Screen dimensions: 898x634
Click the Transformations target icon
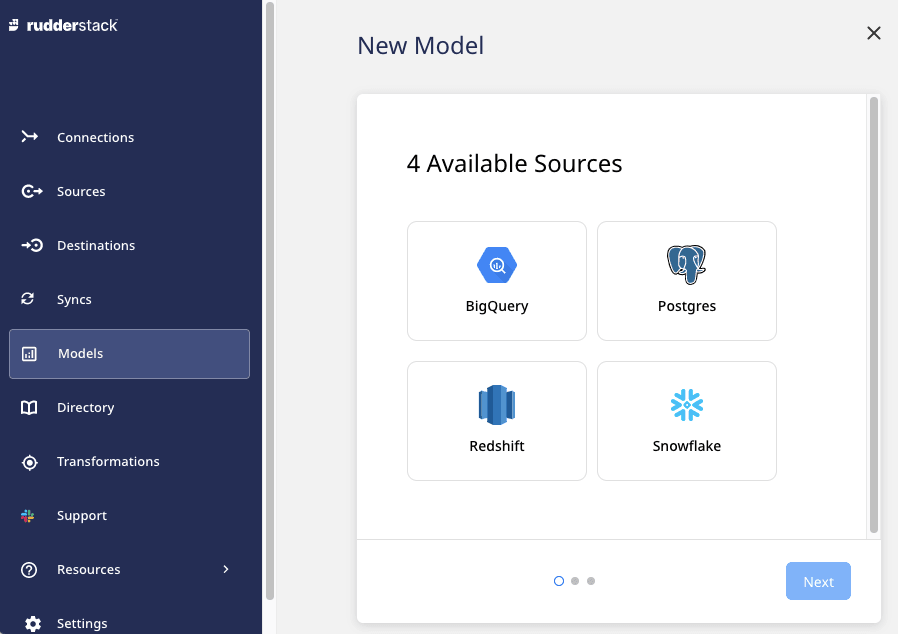(29, 462)
